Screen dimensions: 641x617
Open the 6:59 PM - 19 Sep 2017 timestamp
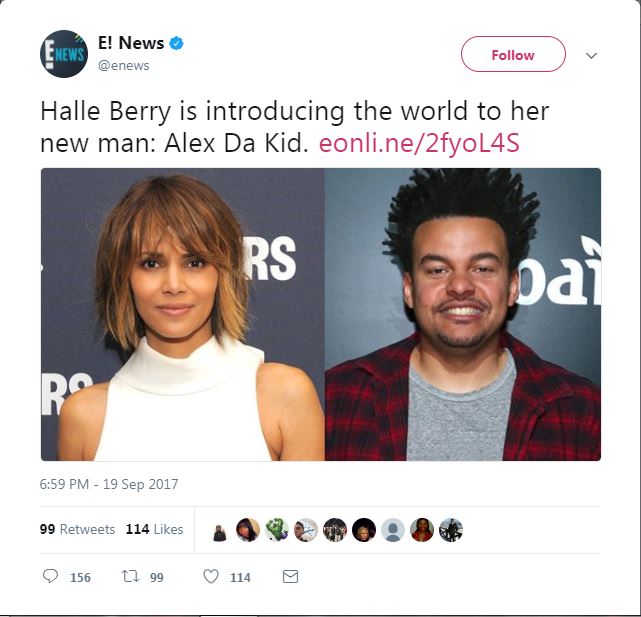(x=109, y=484)
